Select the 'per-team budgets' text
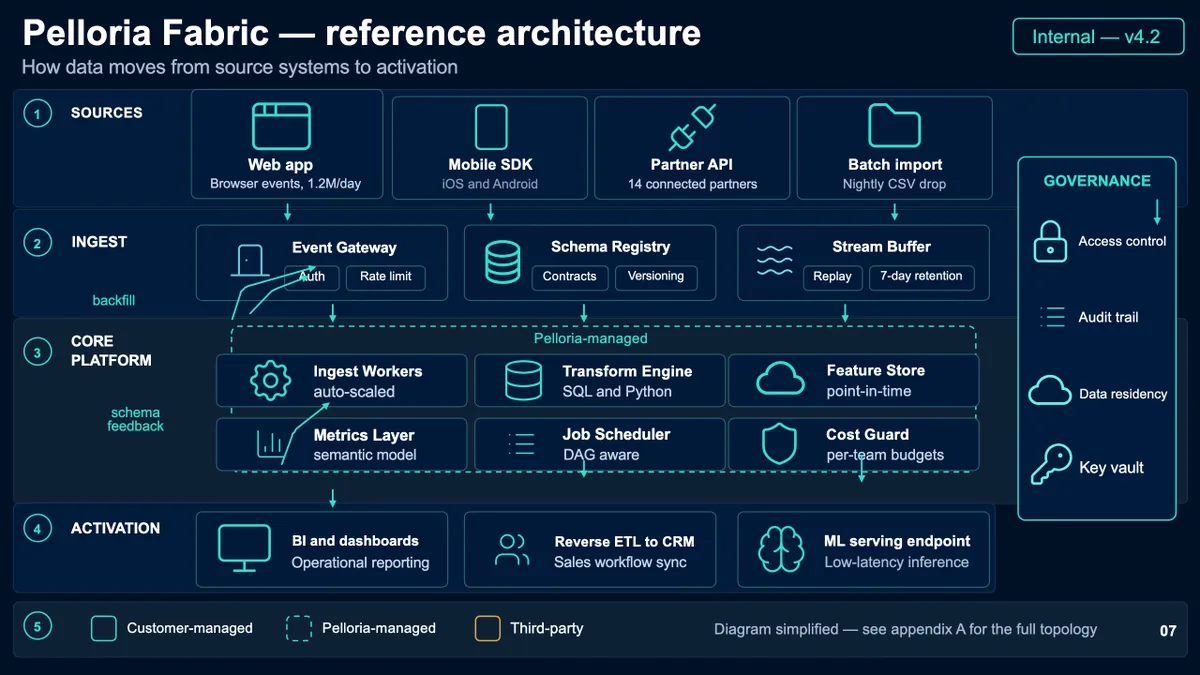Image resolution: width=1200 pixels, height=675 pixels. point(885,455)
